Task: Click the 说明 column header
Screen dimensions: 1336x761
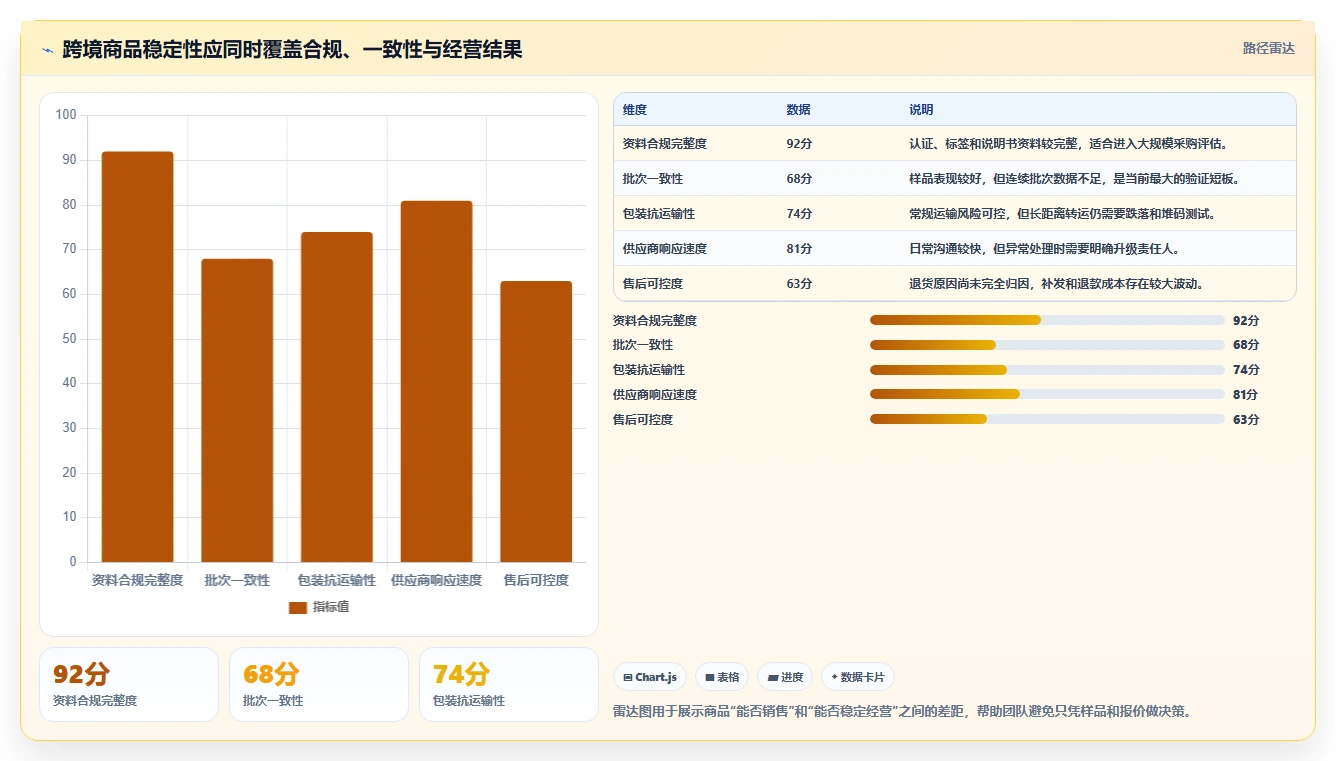Action: tap(921, 109)
